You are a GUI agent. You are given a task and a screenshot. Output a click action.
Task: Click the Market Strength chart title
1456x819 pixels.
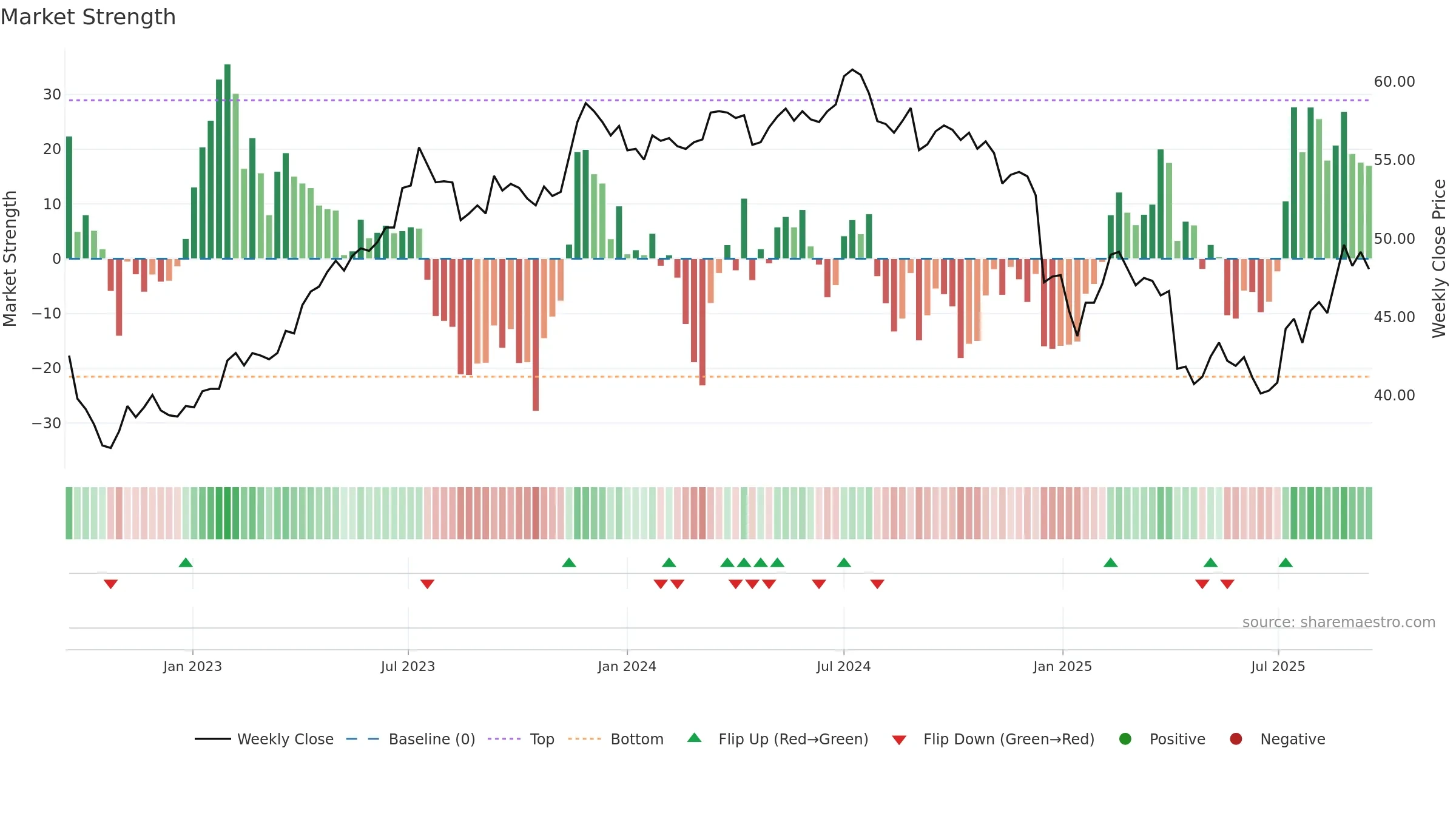88,17
